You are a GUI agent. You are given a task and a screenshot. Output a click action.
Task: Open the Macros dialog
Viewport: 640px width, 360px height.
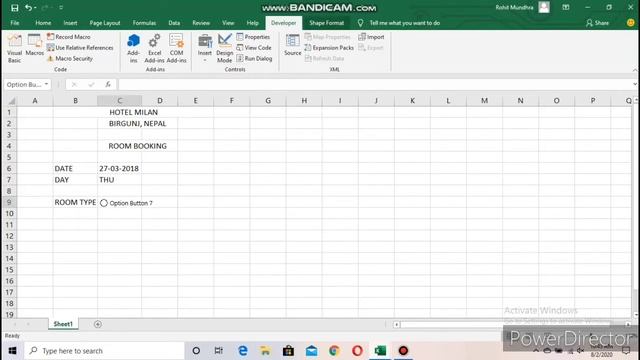coord(34,45)
